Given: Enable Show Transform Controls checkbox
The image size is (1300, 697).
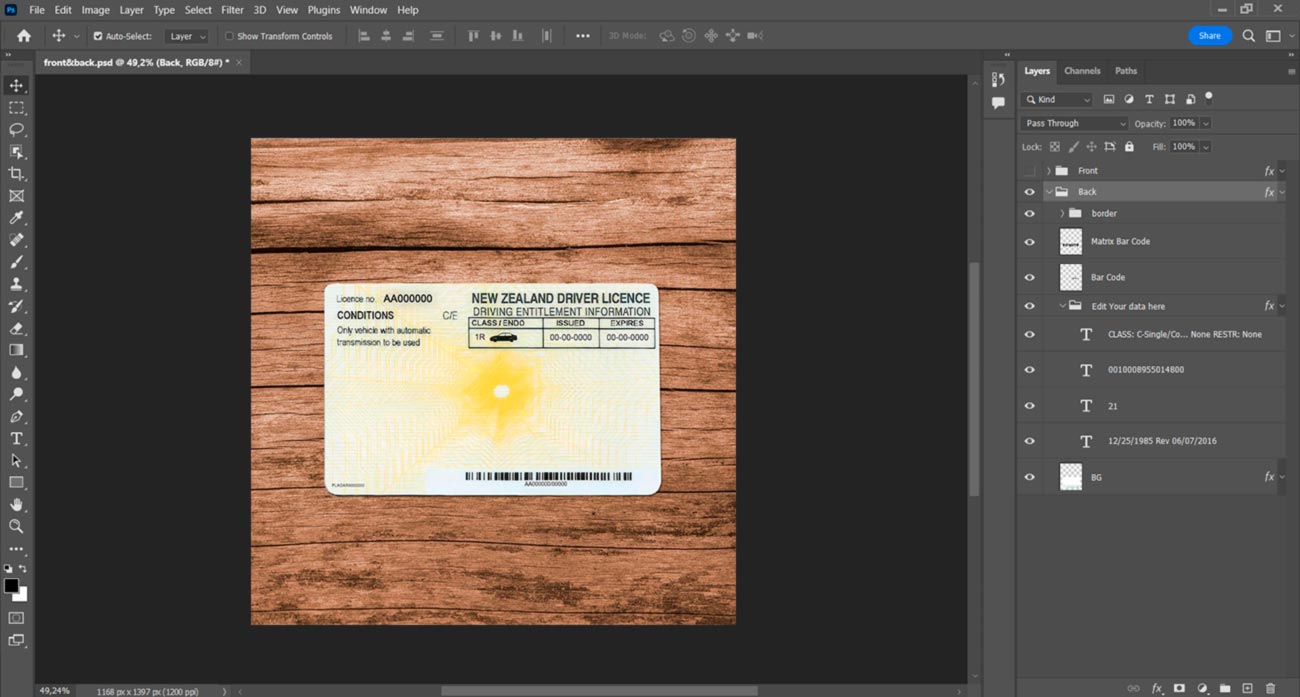Looking at the screenshot, I should point(229,36).
